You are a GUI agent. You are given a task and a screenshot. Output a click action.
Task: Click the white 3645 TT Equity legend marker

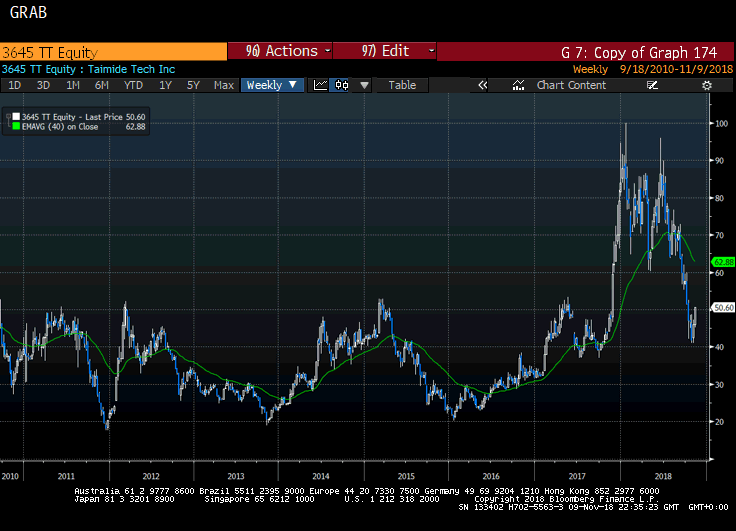(x=15, y=117)
